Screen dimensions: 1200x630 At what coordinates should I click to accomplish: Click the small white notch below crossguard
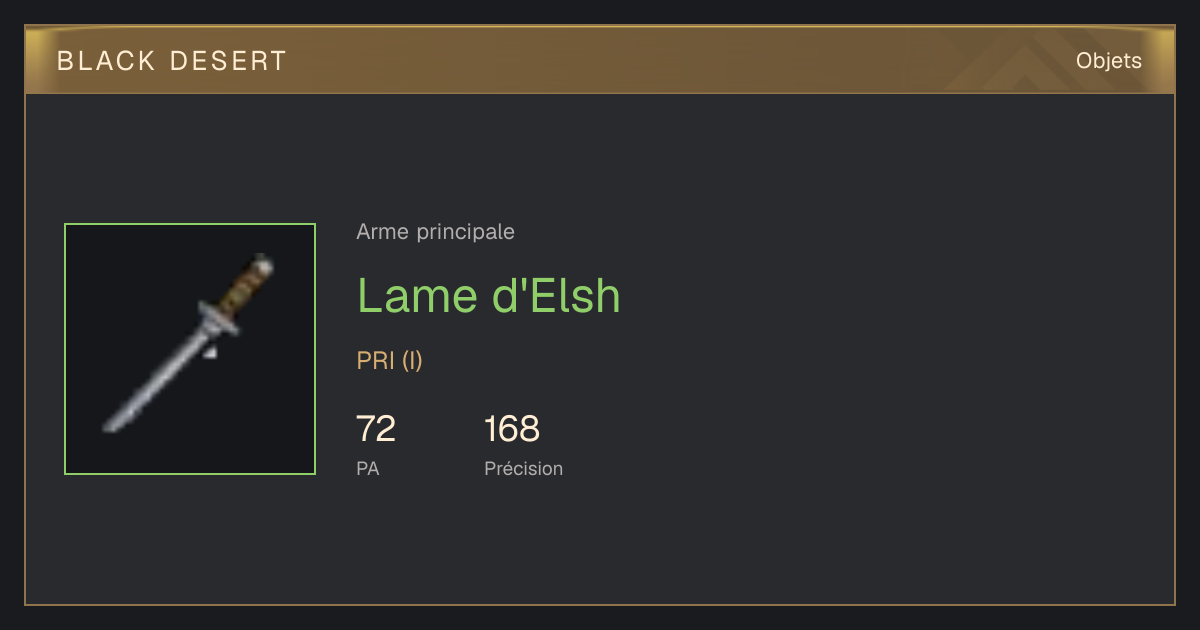210,352
